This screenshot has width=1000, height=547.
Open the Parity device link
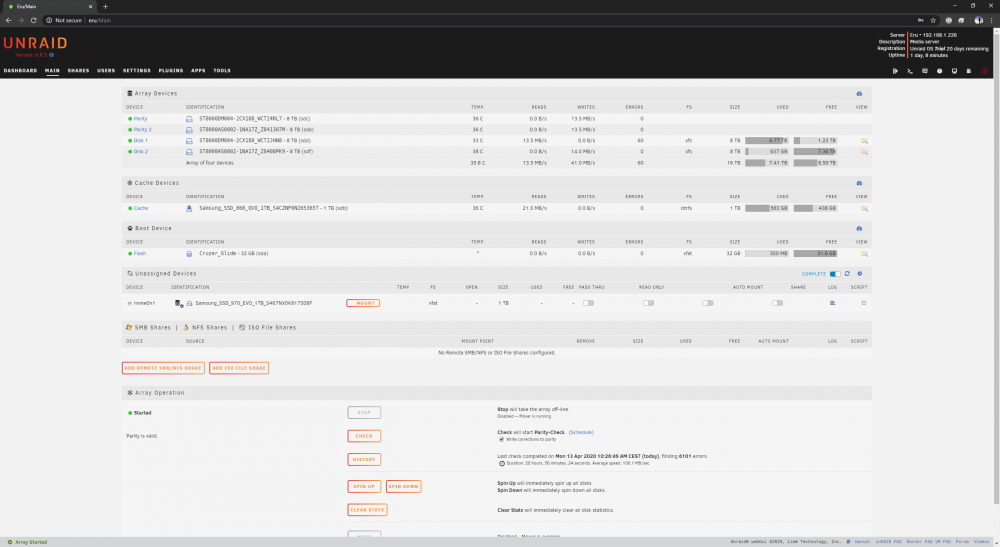pyautogui.click(x=140, y=119)
